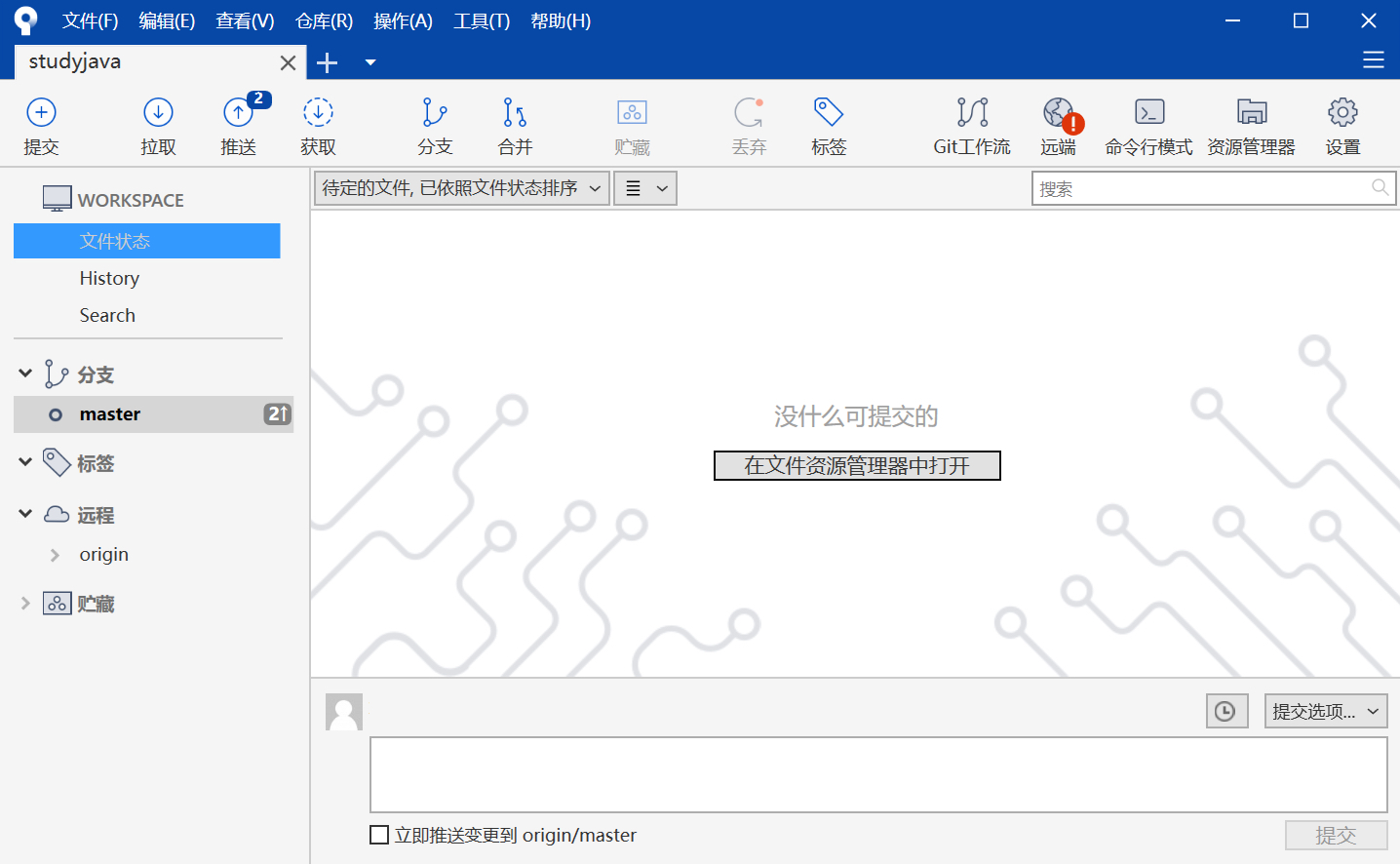Click the search magnifier icon
The width and height of the screenshot is (1400, 864).
[1380, 187]
